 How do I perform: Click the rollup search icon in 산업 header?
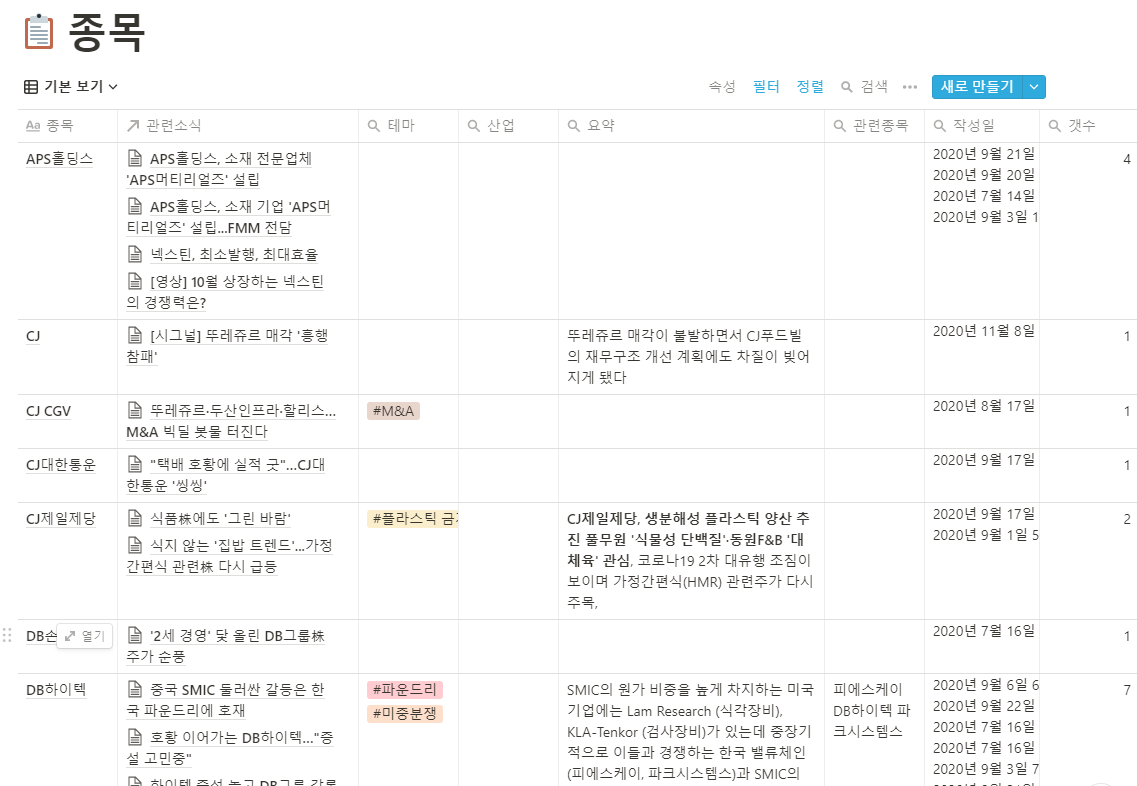click(x=474, y=126)
